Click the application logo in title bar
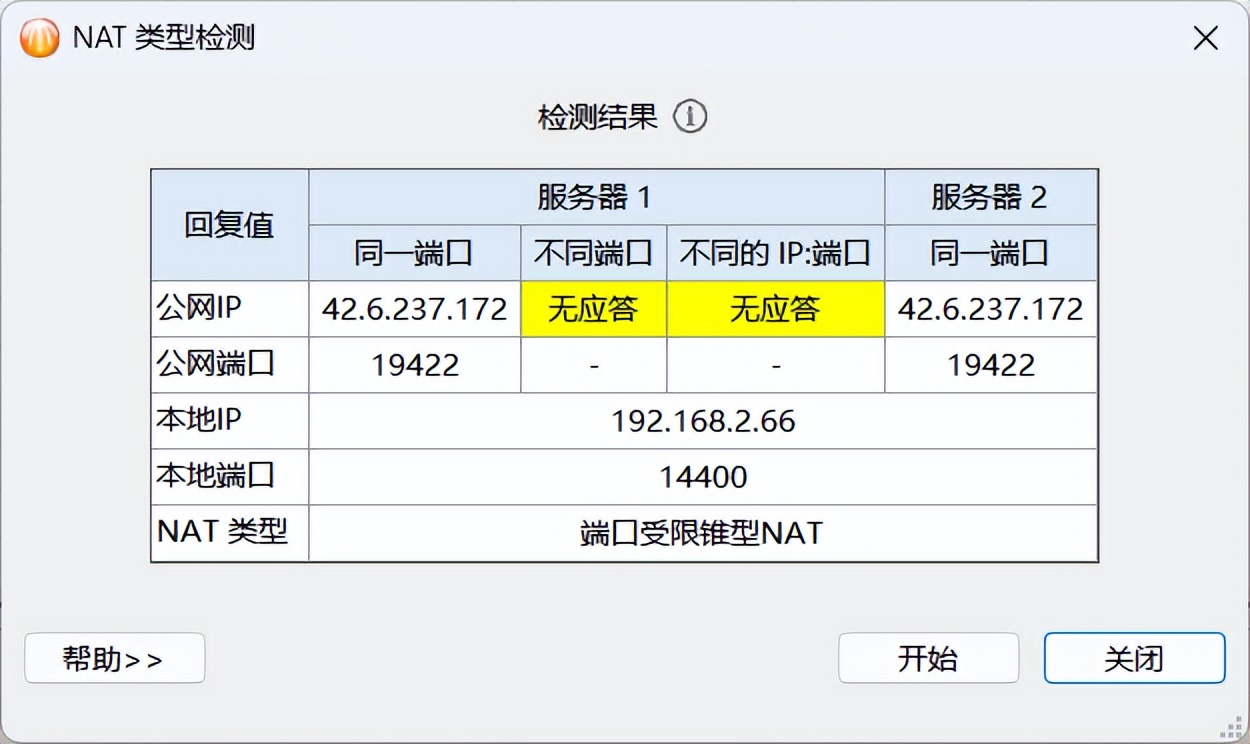 38,38
